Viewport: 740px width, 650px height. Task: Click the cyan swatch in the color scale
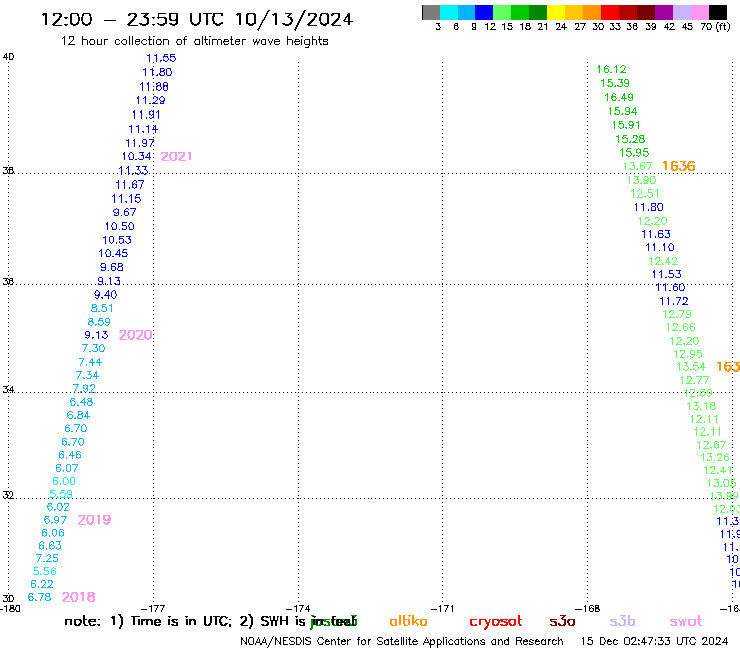449,12
